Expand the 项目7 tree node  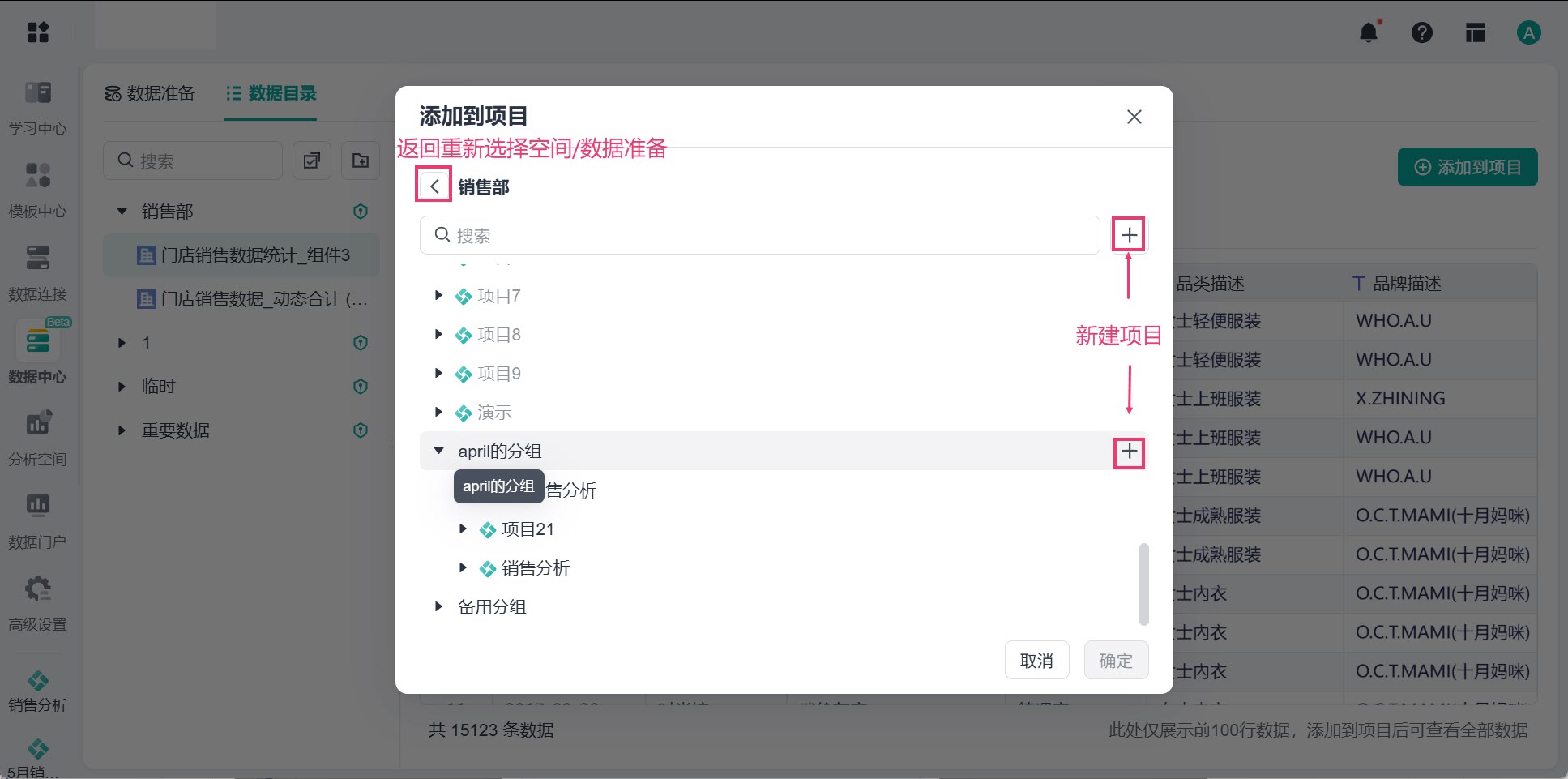click(438, 296)
